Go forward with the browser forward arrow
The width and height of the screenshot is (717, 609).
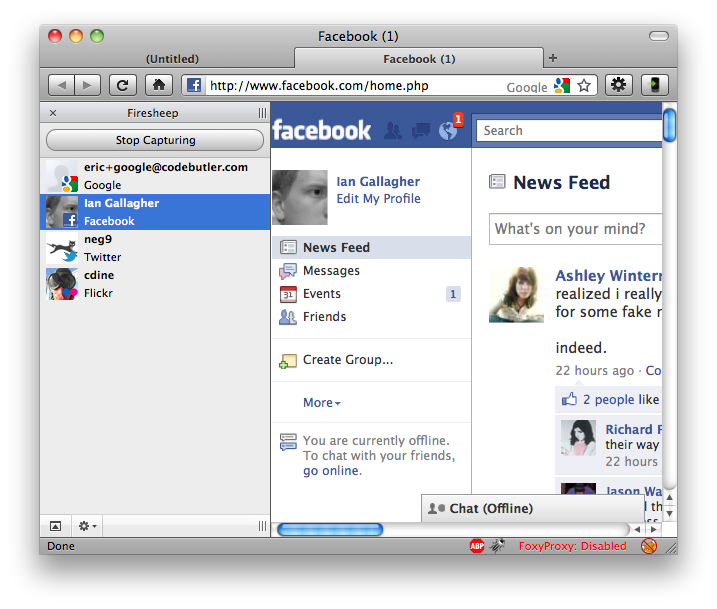tap(87, 85)
